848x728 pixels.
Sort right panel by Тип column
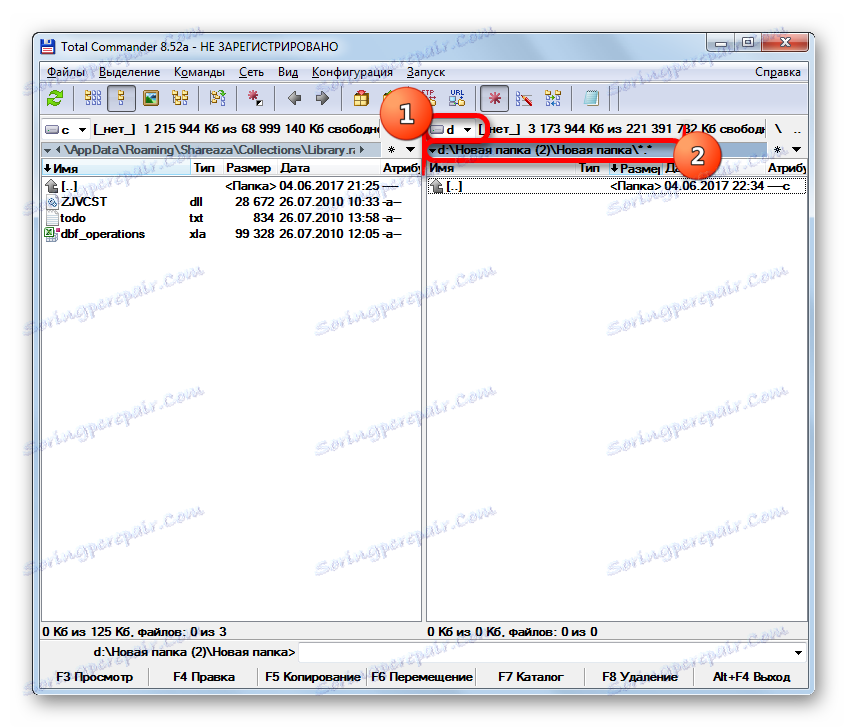pos(592,168)
